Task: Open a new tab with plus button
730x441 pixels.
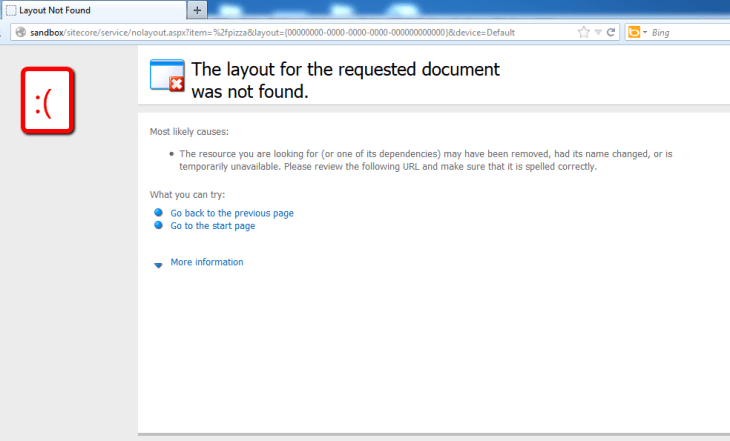Action: coord(197,10)
